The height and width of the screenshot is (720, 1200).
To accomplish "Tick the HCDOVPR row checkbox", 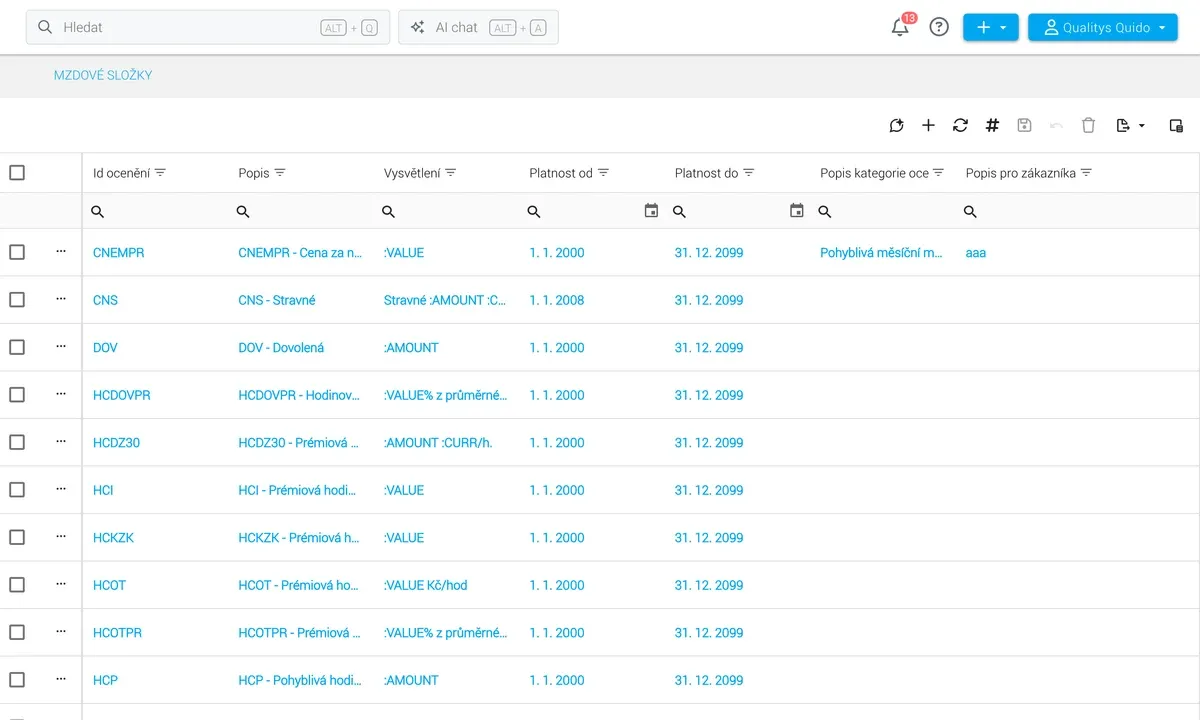I will point(17,395).
